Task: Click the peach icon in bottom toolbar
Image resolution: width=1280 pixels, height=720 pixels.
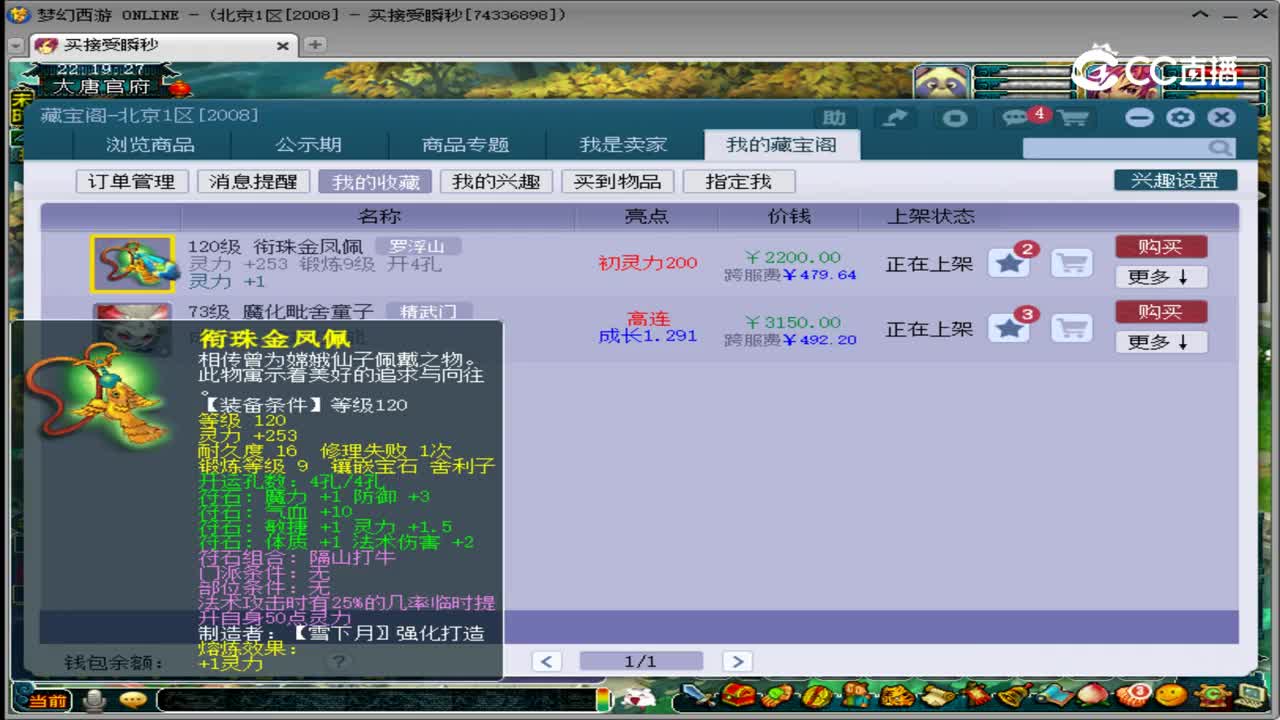Action: [x=1093, y=695]
